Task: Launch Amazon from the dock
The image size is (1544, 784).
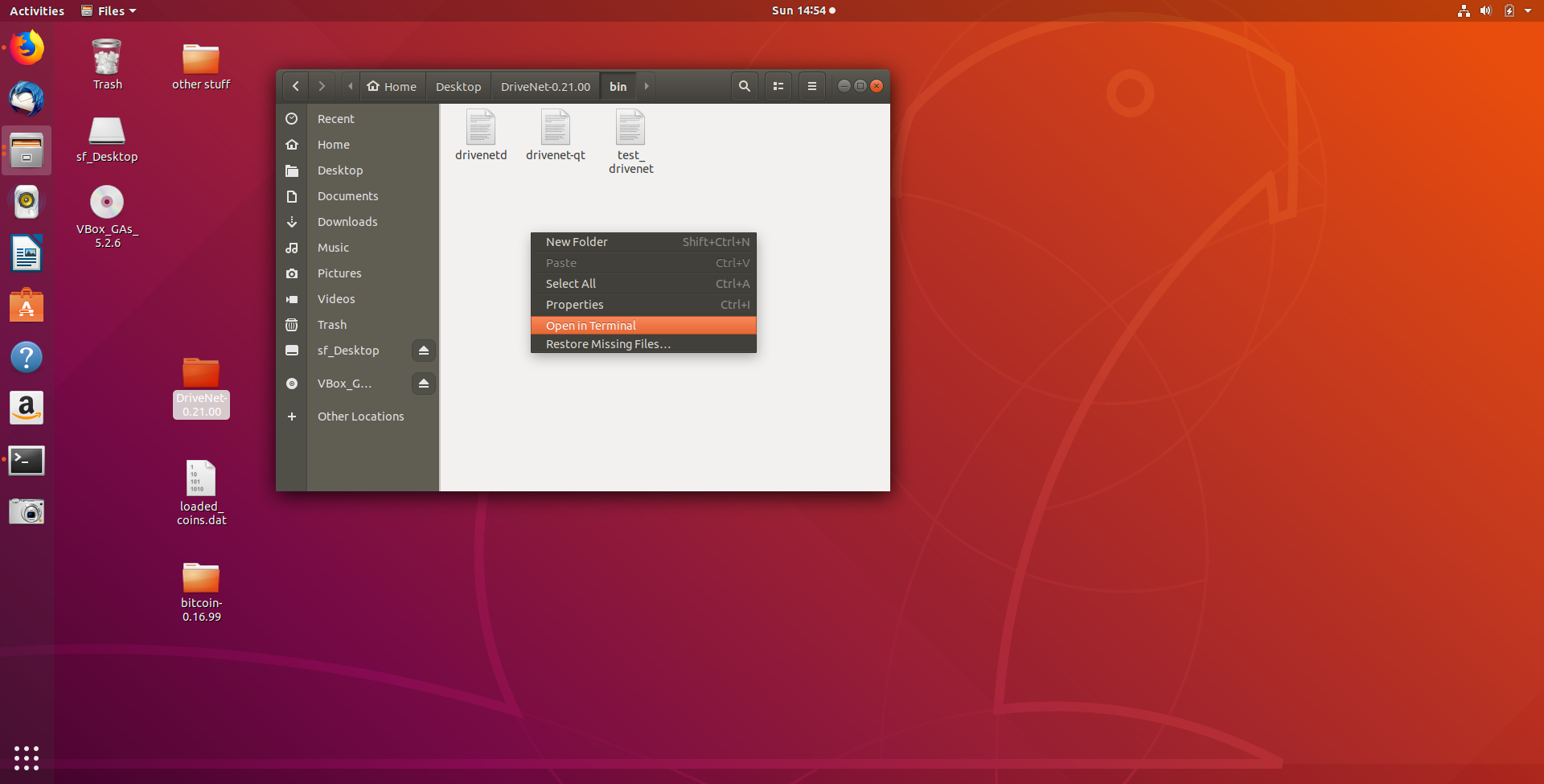Action: [x=27, y=408]
